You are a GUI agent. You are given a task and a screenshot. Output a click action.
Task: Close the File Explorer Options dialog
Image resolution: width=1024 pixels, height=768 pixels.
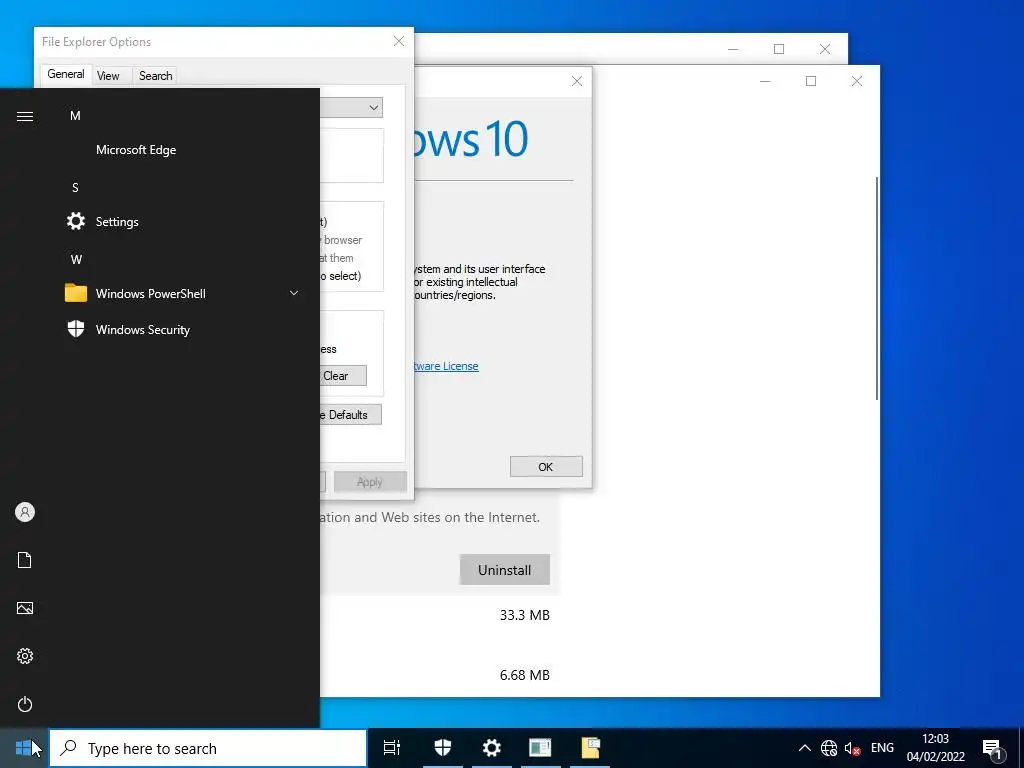pyautogui.click(x=398, y=41)
